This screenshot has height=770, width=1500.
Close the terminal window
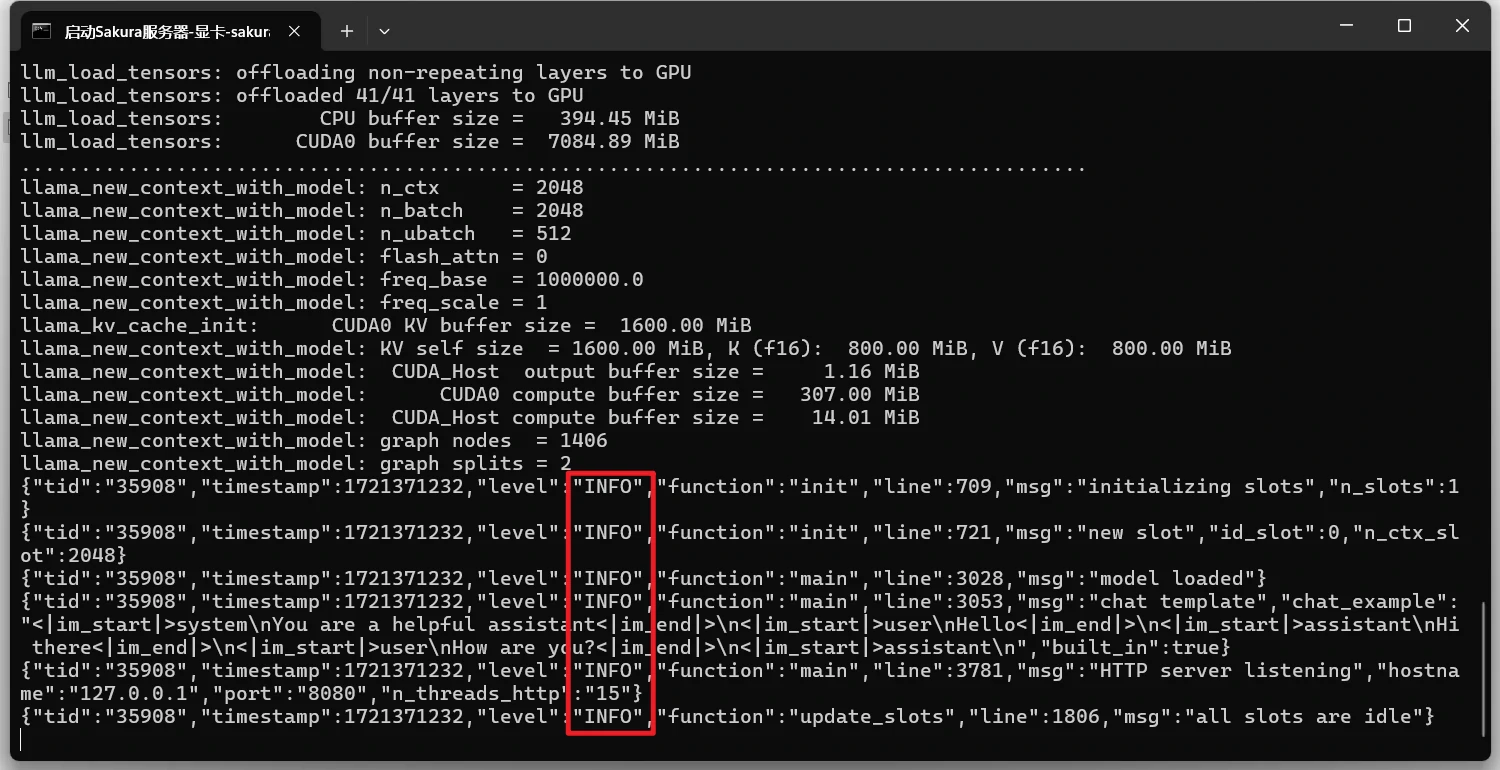tap(1462, 27)
